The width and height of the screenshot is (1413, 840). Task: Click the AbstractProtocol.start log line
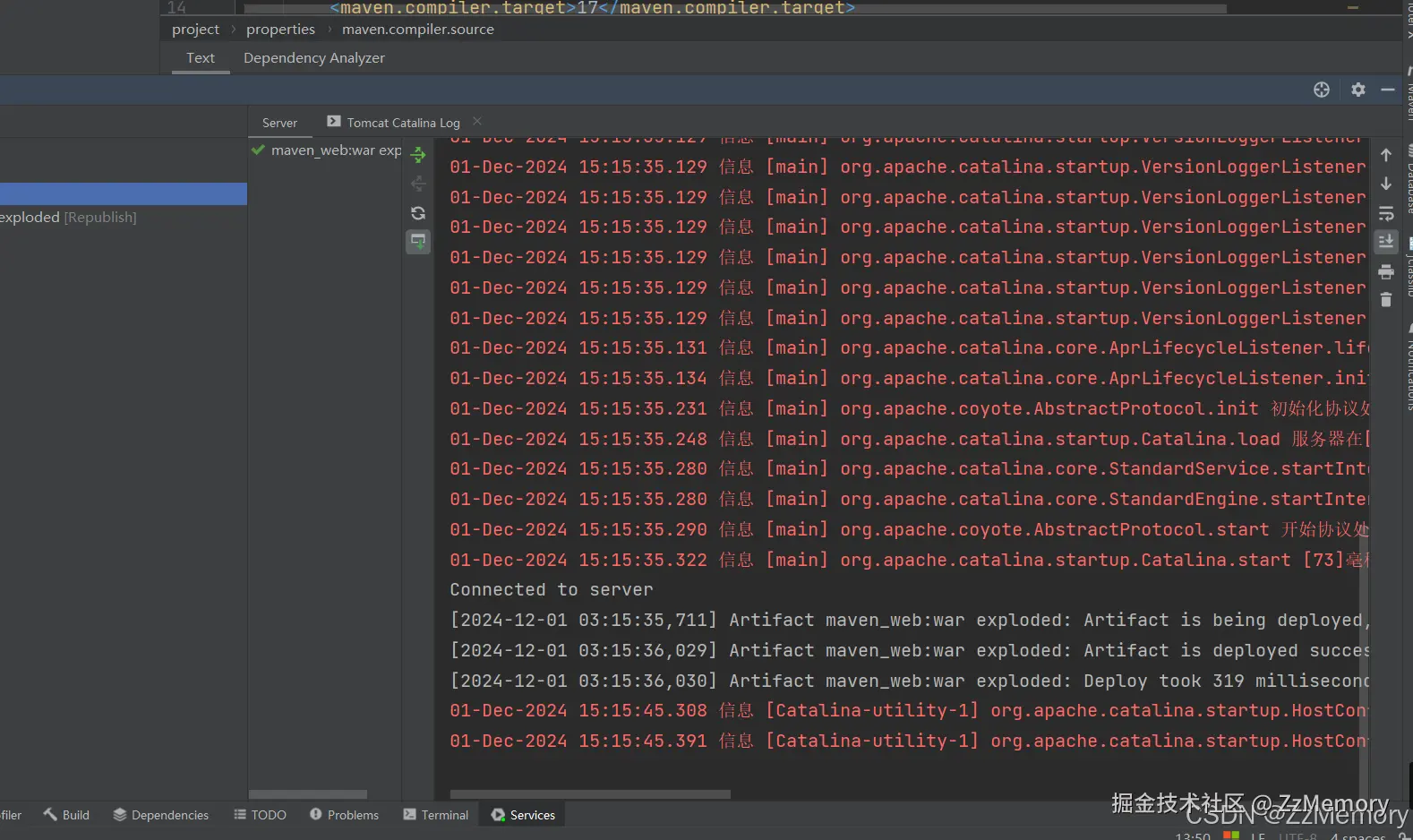908,530
